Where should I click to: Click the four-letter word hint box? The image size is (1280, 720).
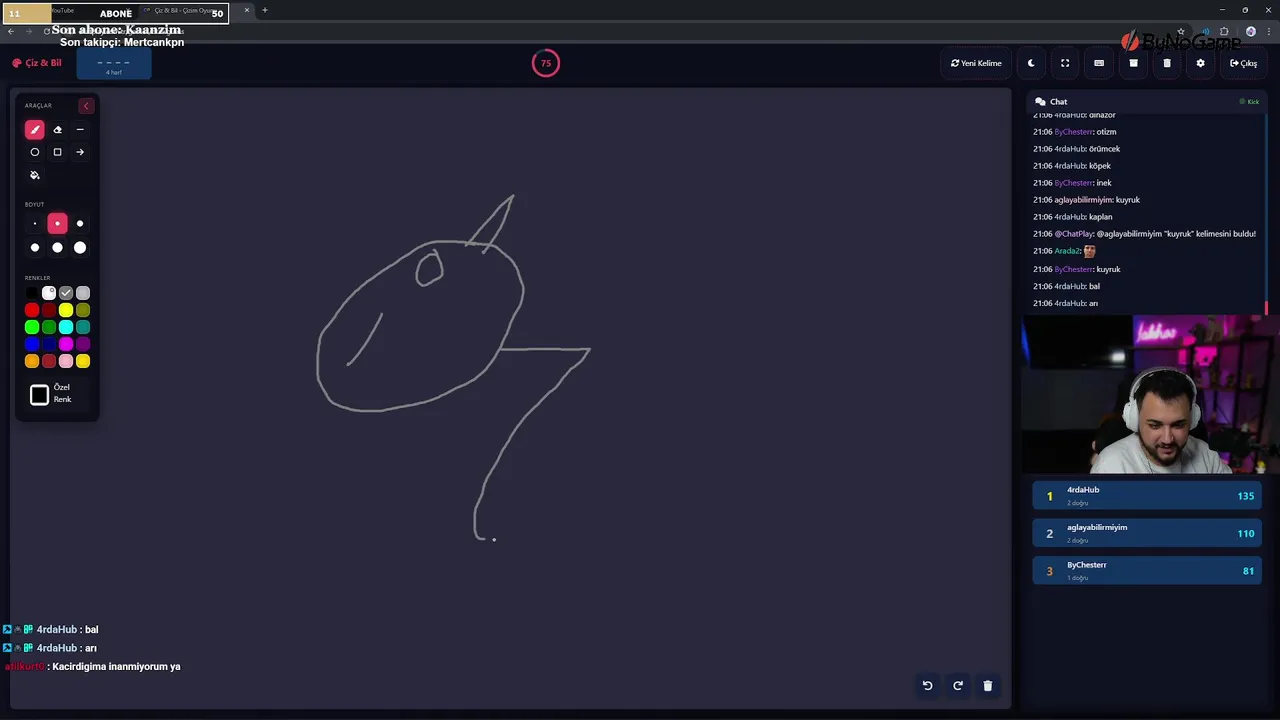click(114, 64)
